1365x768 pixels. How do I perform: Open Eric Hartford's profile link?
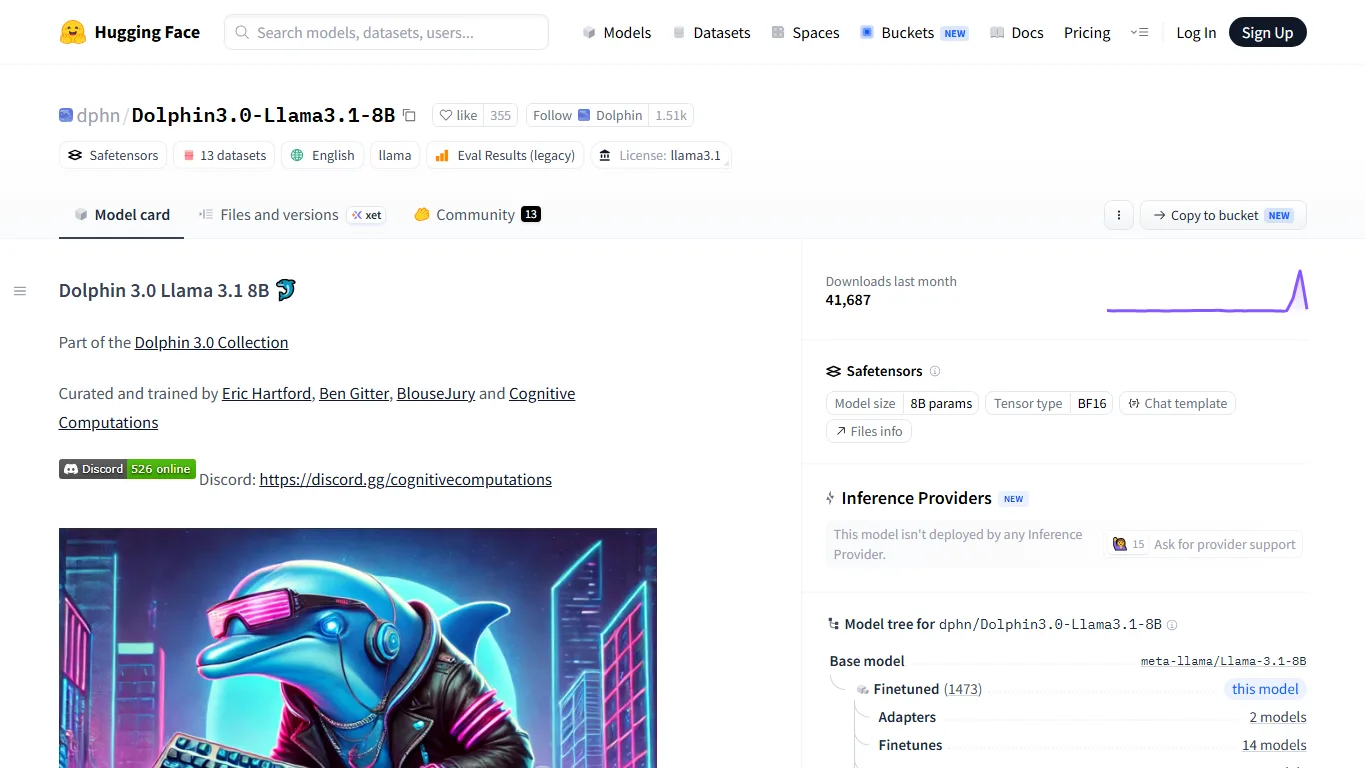[x=267, y=394]
